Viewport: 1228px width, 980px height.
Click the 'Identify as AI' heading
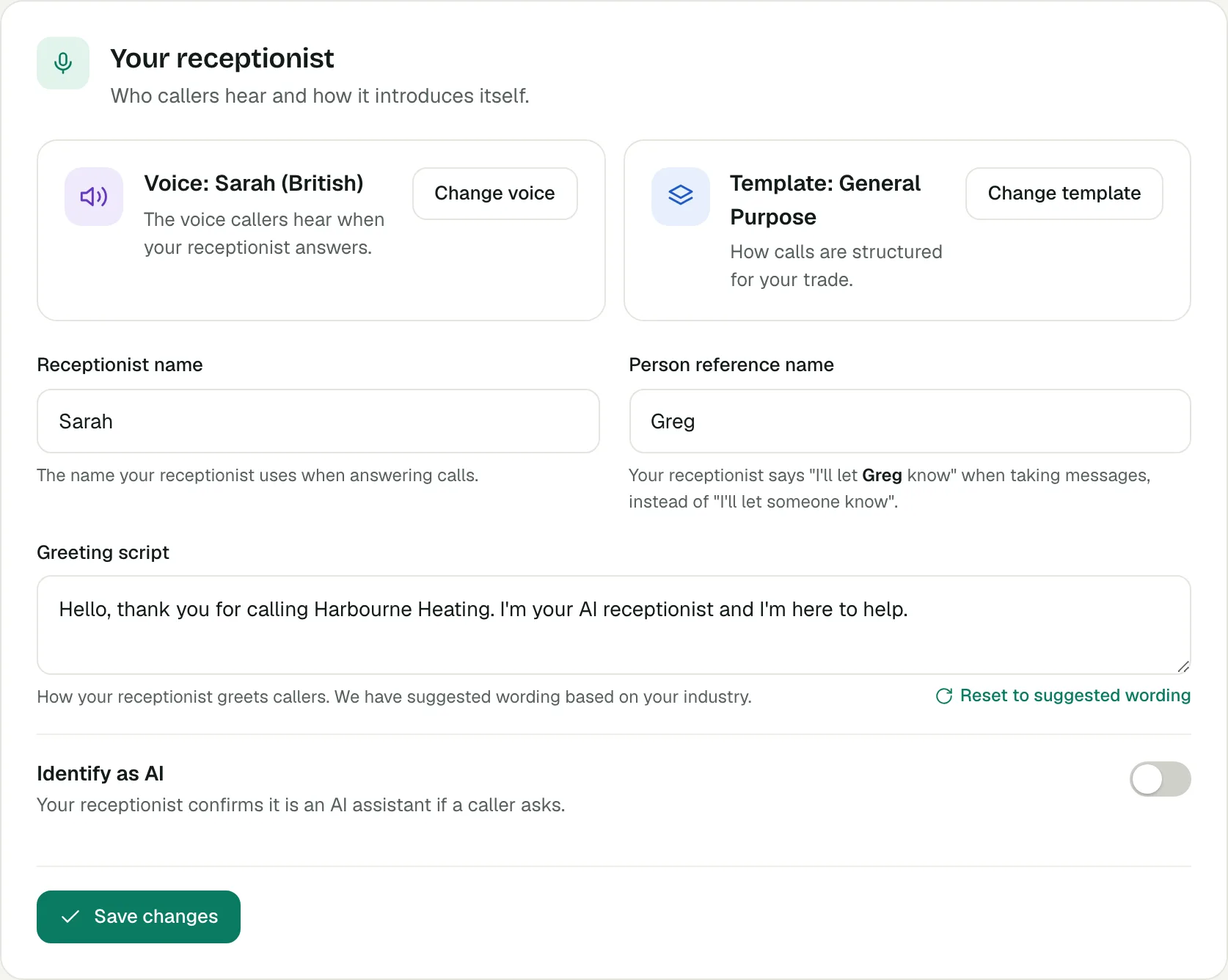(x=100, y=774)
